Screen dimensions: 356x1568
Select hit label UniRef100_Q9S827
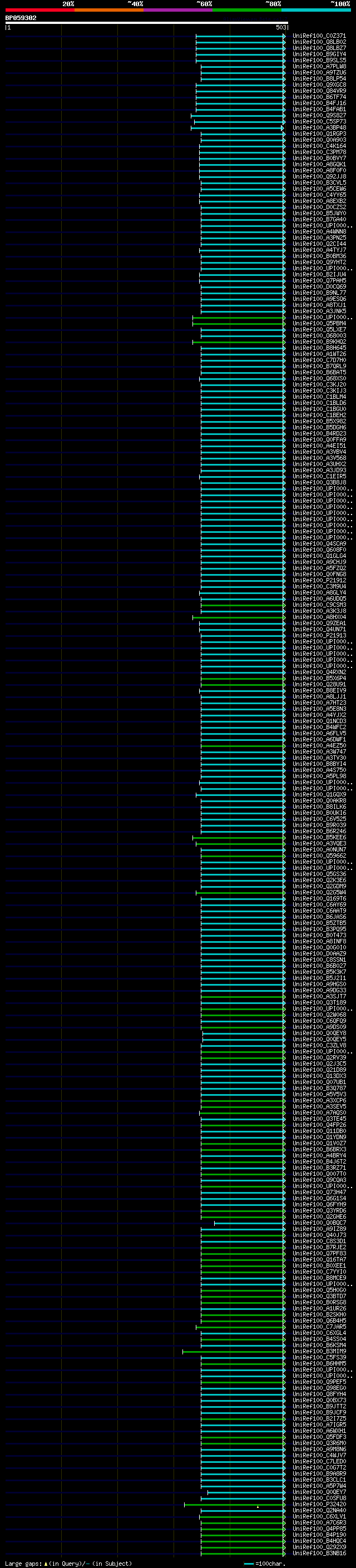click(x=319, y=116)
